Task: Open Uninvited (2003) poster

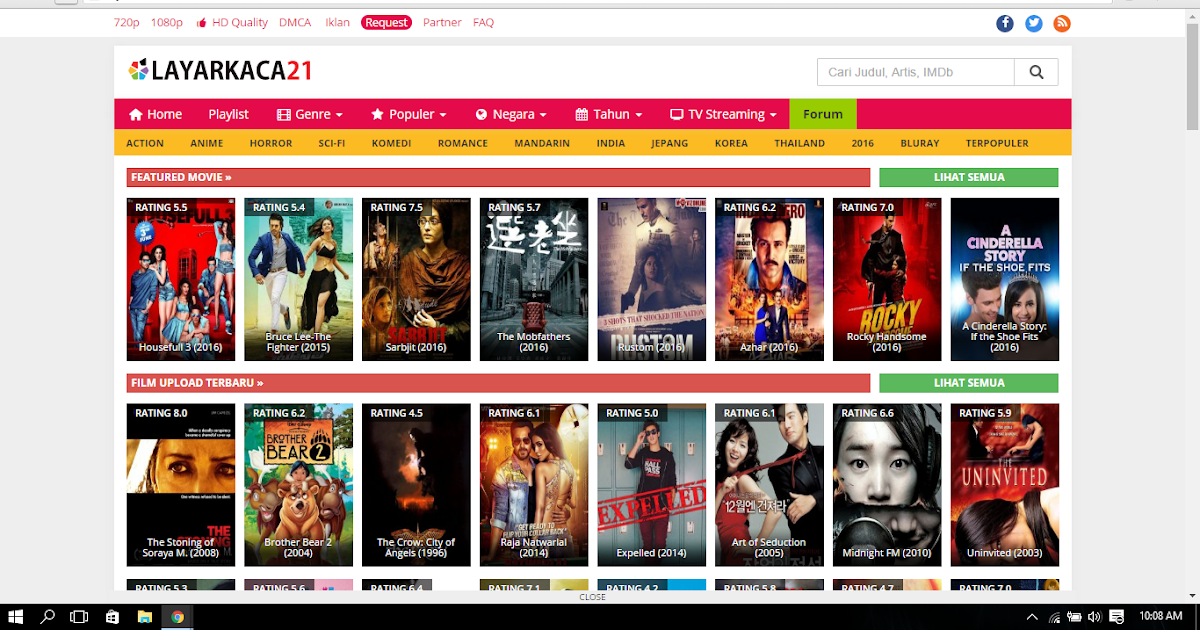Action: 1004,485
